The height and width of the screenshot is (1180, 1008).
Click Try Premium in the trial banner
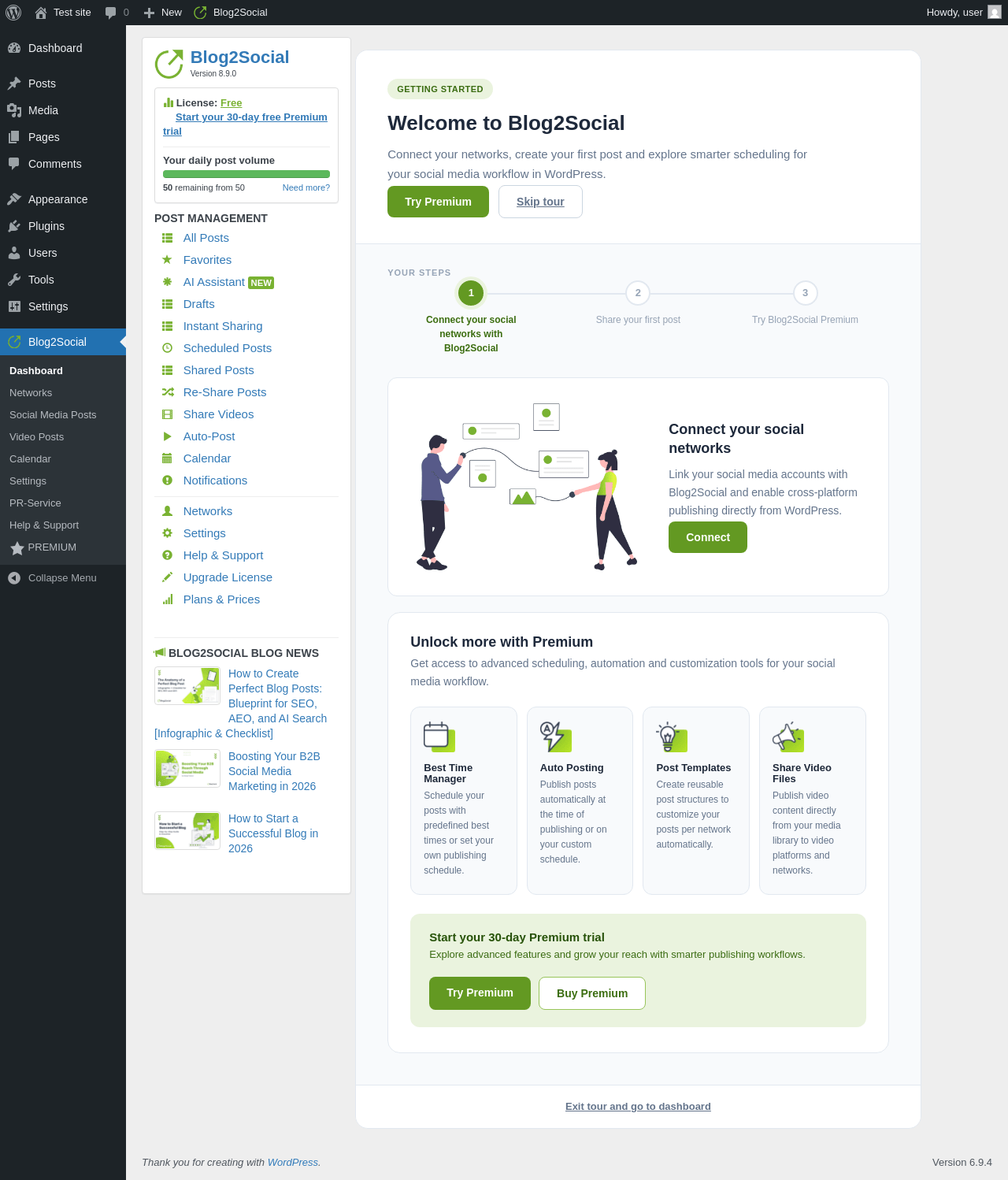click(x=480, y=993)
